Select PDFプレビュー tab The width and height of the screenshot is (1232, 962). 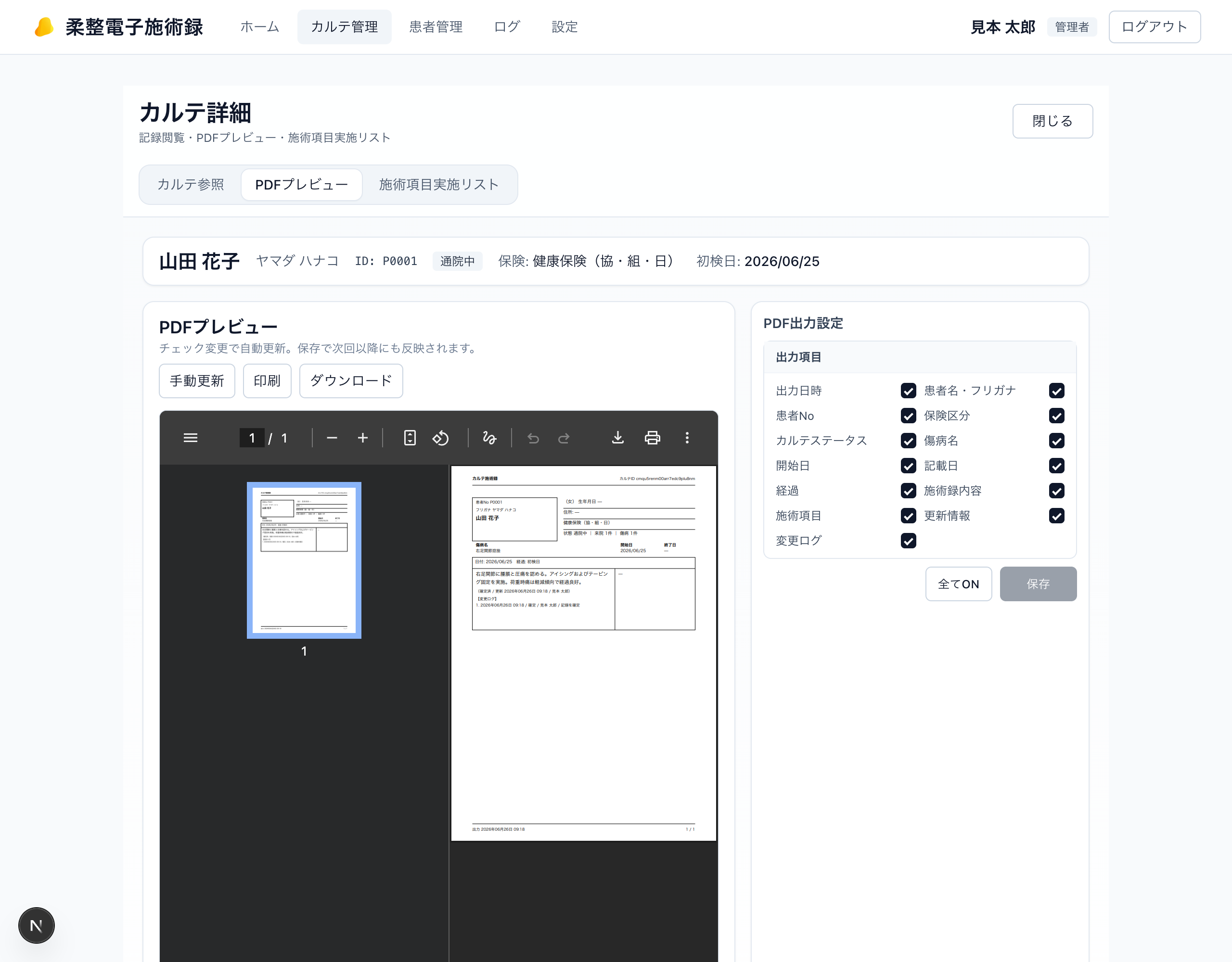301,184
